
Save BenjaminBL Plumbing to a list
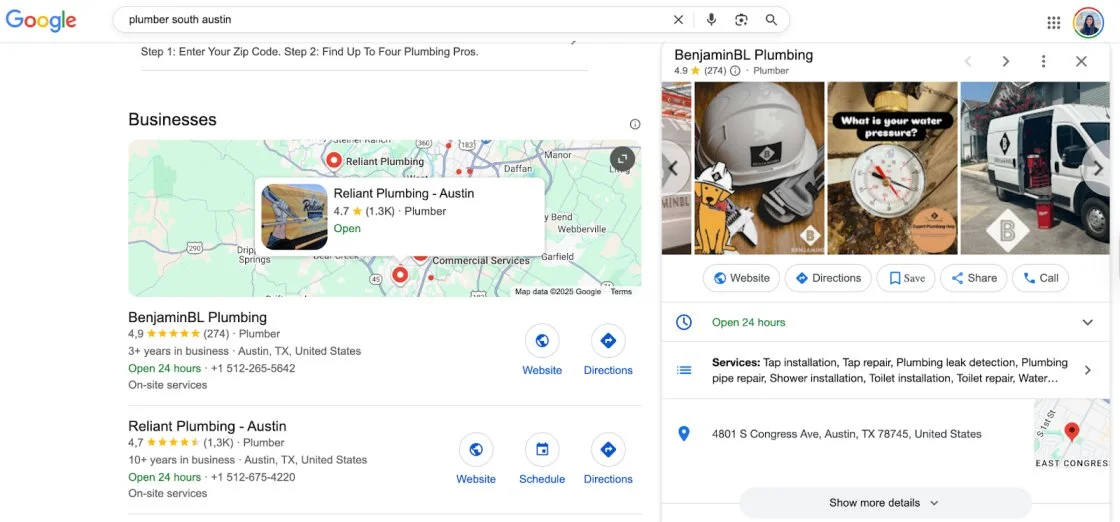[906, 278]
